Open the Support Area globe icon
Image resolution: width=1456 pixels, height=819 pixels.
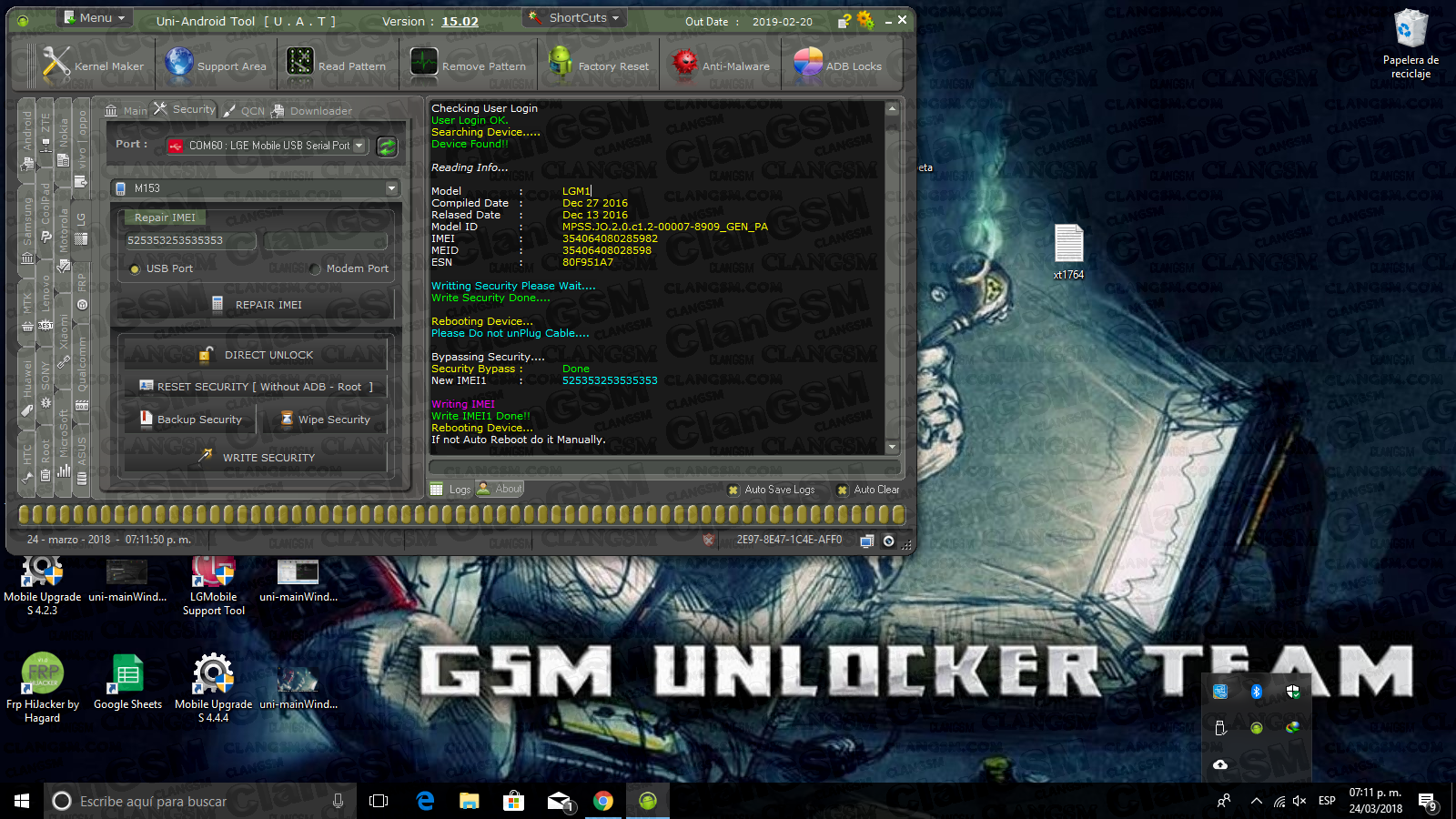click(x=179, y=64)
